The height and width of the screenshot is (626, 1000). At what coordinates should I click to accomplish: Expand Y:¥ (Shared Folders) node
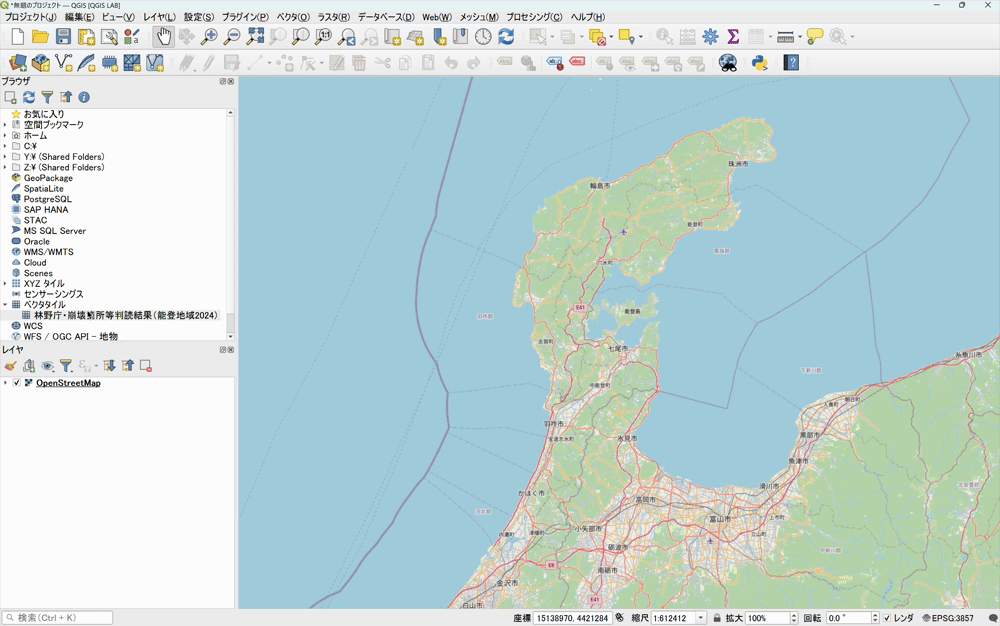pos(5,157)
